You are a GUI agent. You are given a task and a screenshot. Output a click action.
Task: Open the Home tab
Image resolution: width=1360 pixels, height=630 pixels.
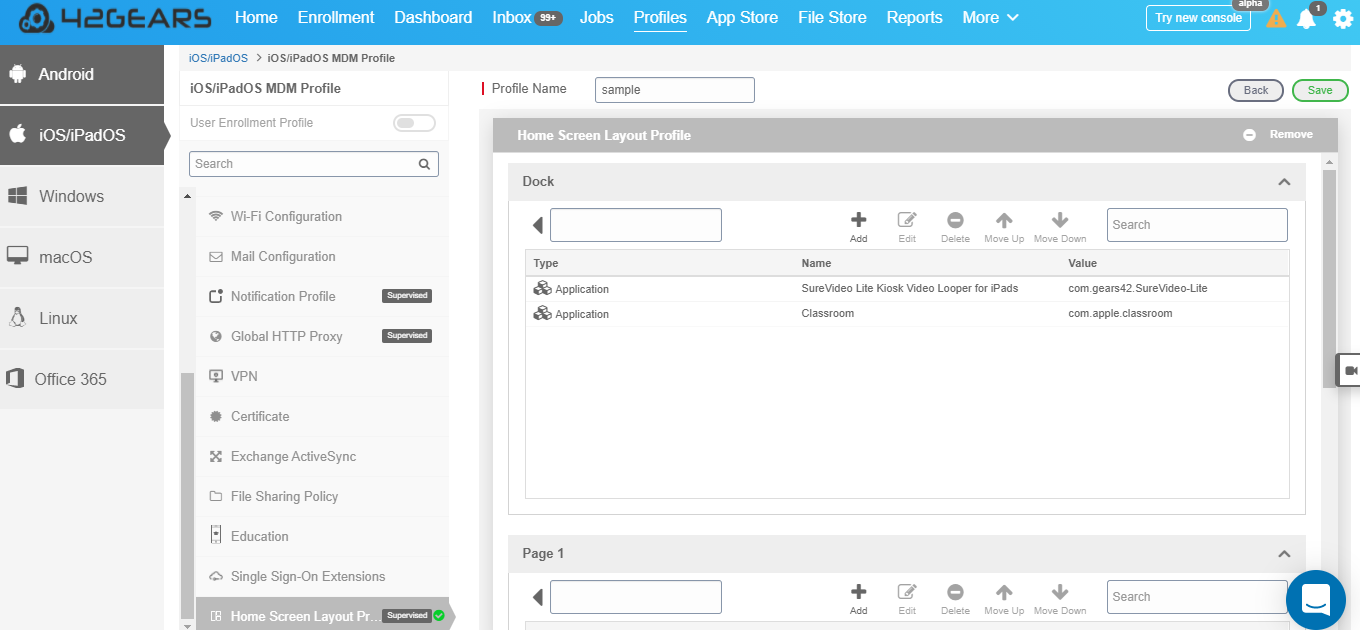pos(256,18)
